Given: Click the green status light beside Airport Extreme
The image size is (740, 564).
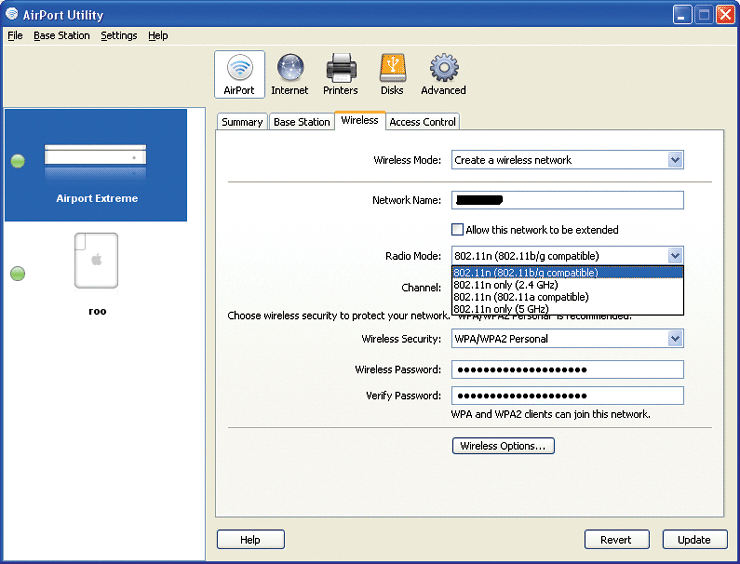Looking at the screenshot, I should [x=18, y=161].
